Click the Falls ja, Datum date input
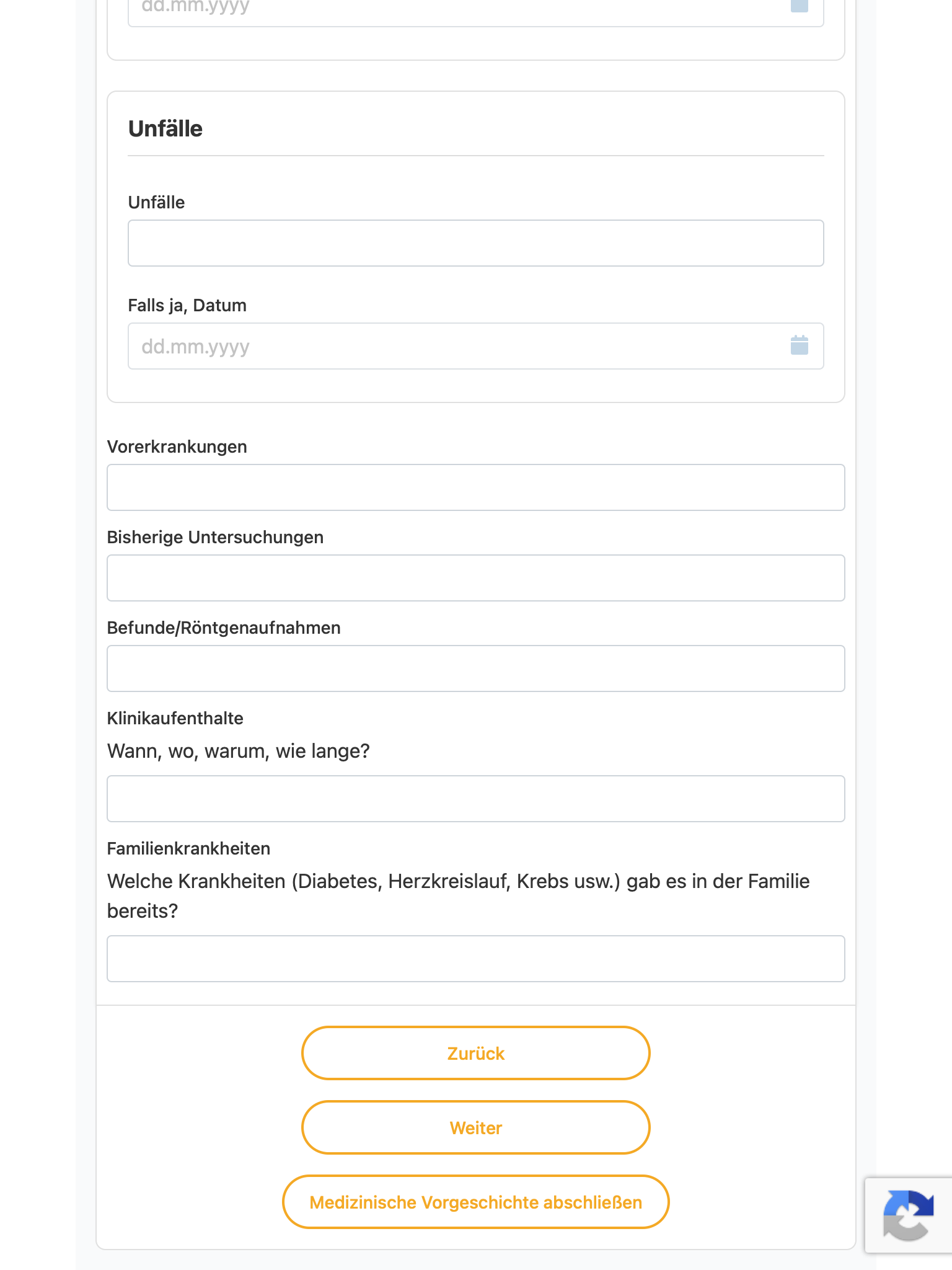This screenshot has width=952, height=1270. tap(475, 346)
